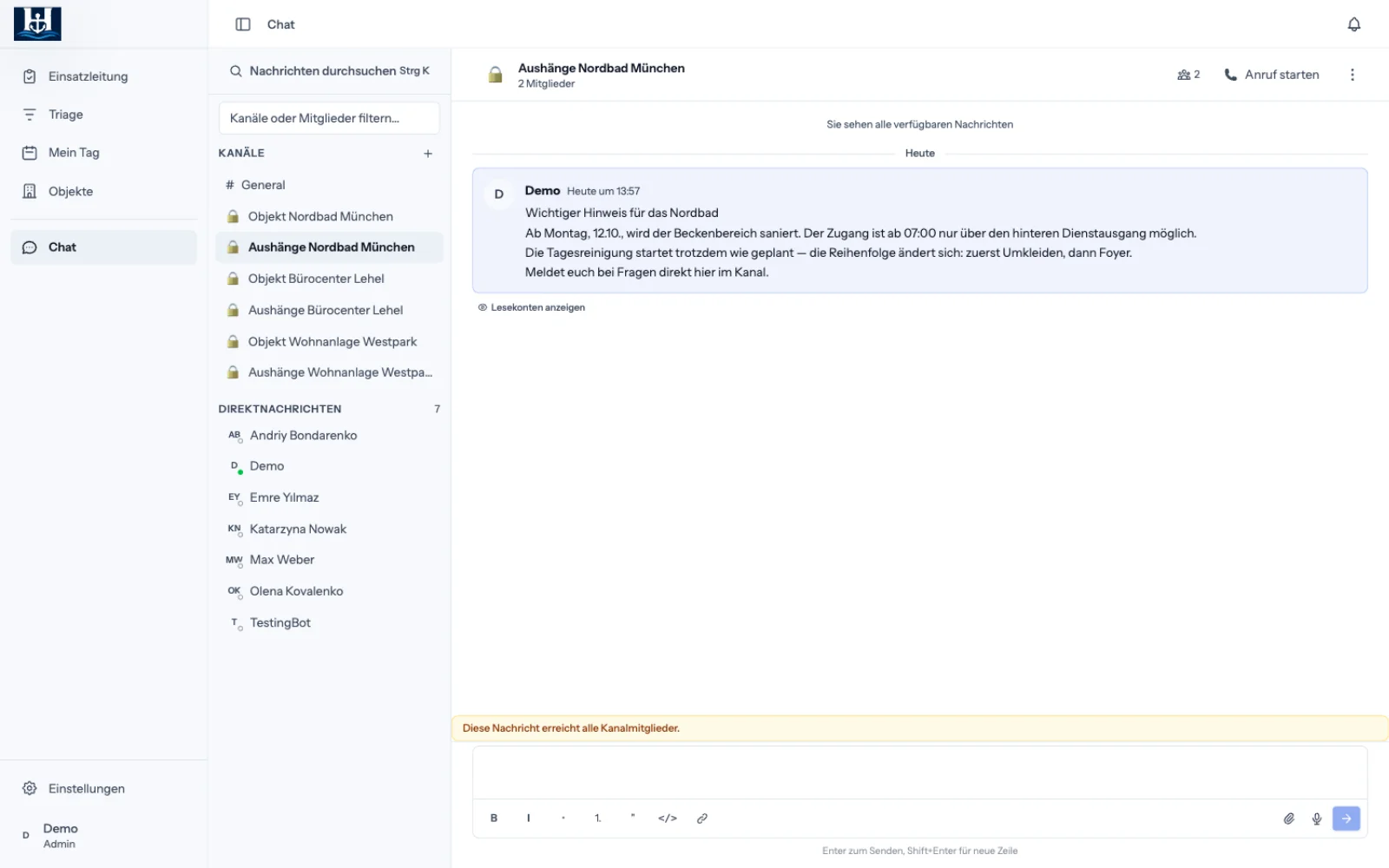The height and width of the screenshot is (868, 1389).
Task: Insert a numbered list in the composer
Action: [598, 819]
